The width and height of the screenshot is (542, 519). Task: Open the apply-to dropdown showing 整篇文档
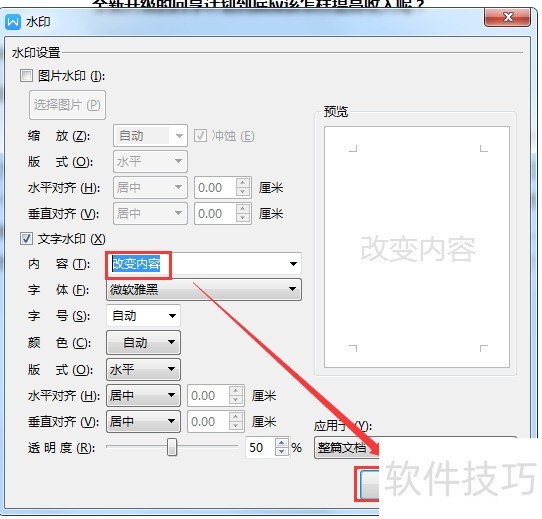(x=347, y=448)
